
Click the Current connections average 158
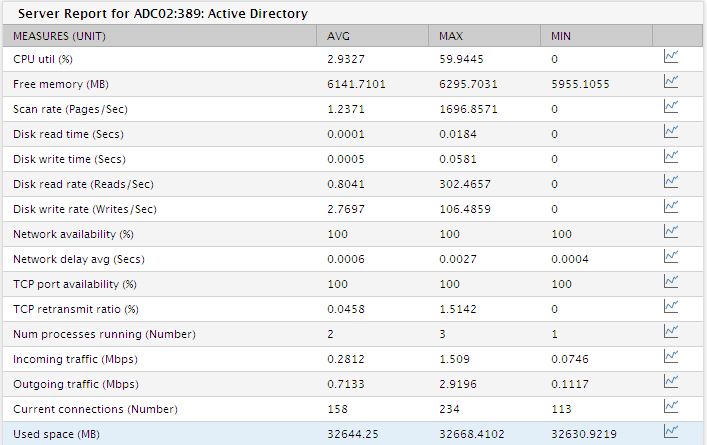(337, 409)
